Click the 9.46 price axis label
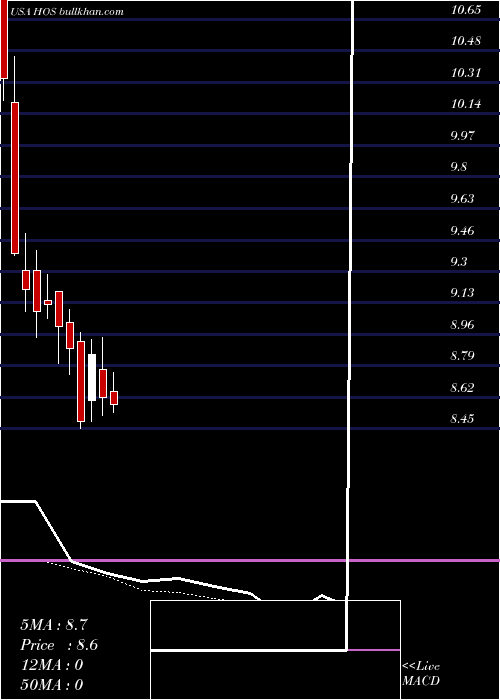Viewport: 500px width, 700px height. 462,231
